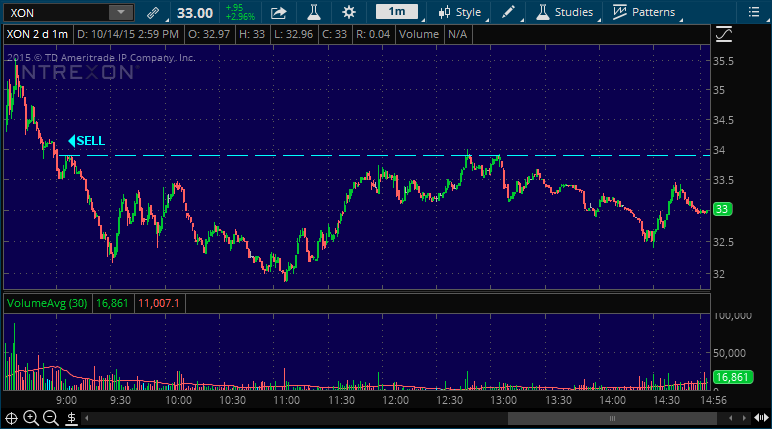772x429 pixels.
Task: Click the L: 32.96 low value
Action: pyautogui.click(x=294, y=34)
